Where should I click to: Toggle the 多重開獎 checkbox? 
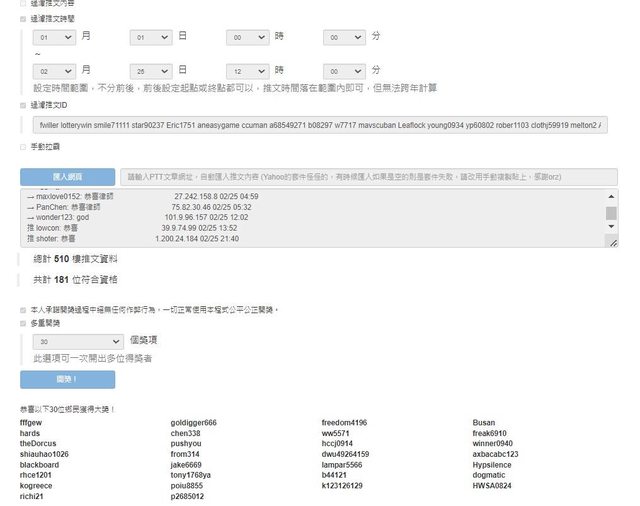[x=23, y=323]
